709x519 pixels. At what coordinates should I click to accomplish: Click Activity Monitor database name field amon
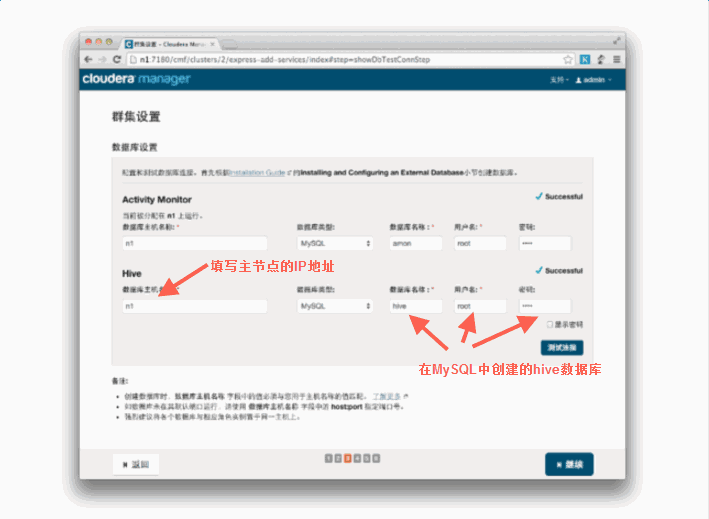(x=416, y=243)
